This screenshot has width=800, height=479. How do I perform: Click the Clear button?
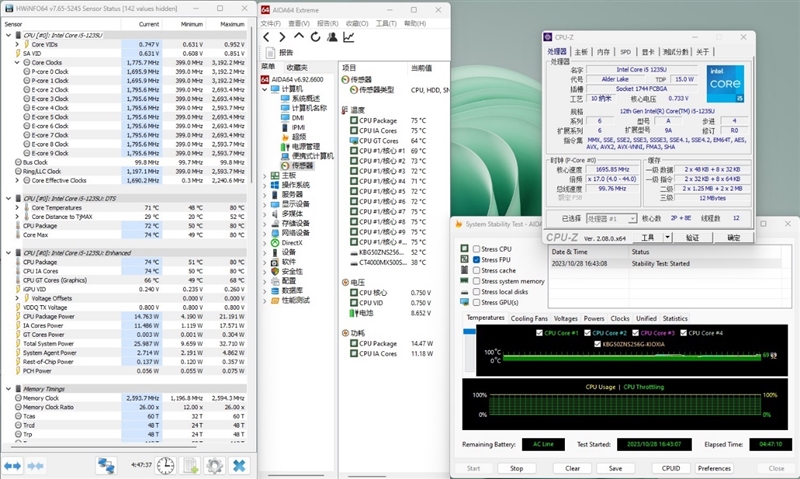572,468
